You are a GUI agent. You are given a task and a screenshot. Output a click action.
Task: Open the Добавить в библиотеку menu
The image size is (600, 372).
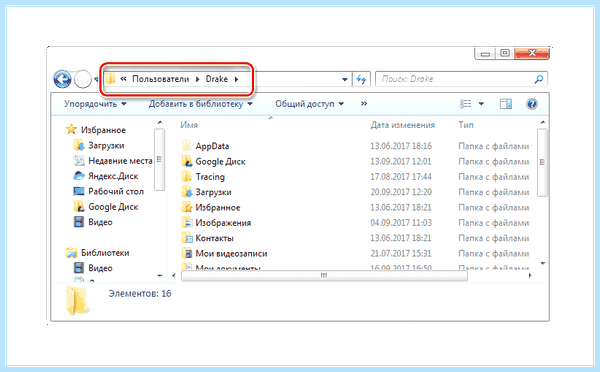(201, 104)
